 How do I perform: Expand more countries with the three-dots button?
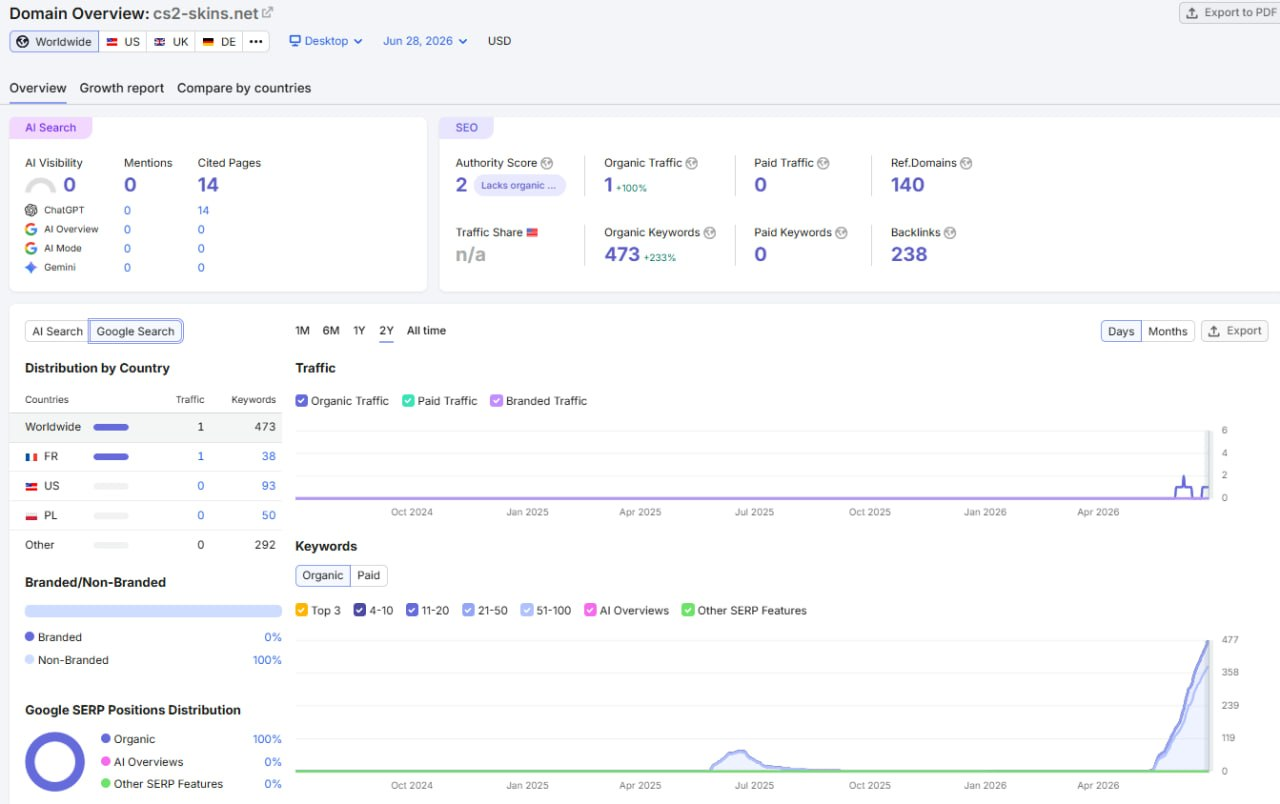pos(257,42)
